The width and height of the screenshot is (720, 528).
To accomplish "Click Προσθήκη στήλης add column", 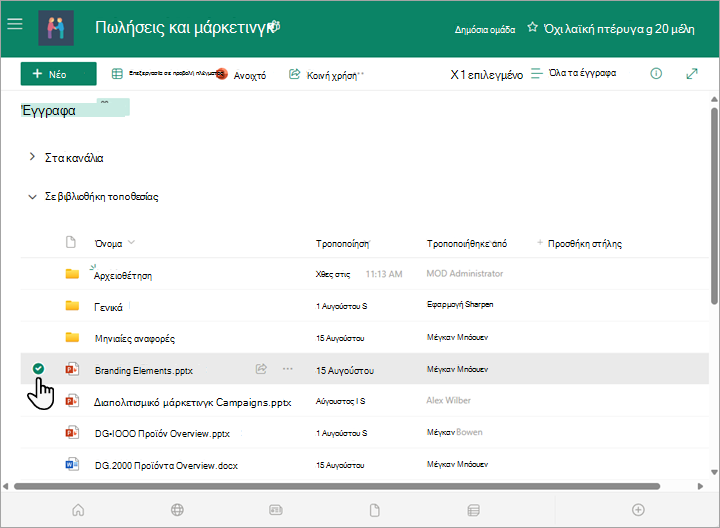I will 585,244.
